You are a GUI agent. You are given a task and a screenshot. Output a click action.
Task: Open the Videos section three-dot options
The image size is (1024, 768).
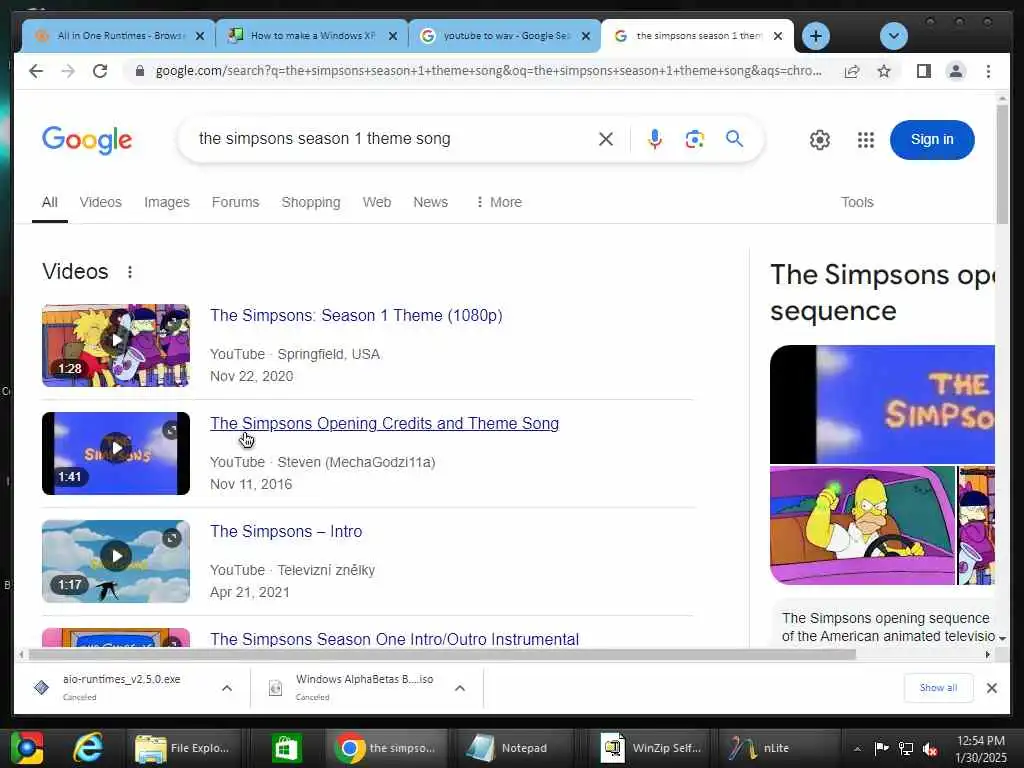pyautogui.click(x=130, y=272)
